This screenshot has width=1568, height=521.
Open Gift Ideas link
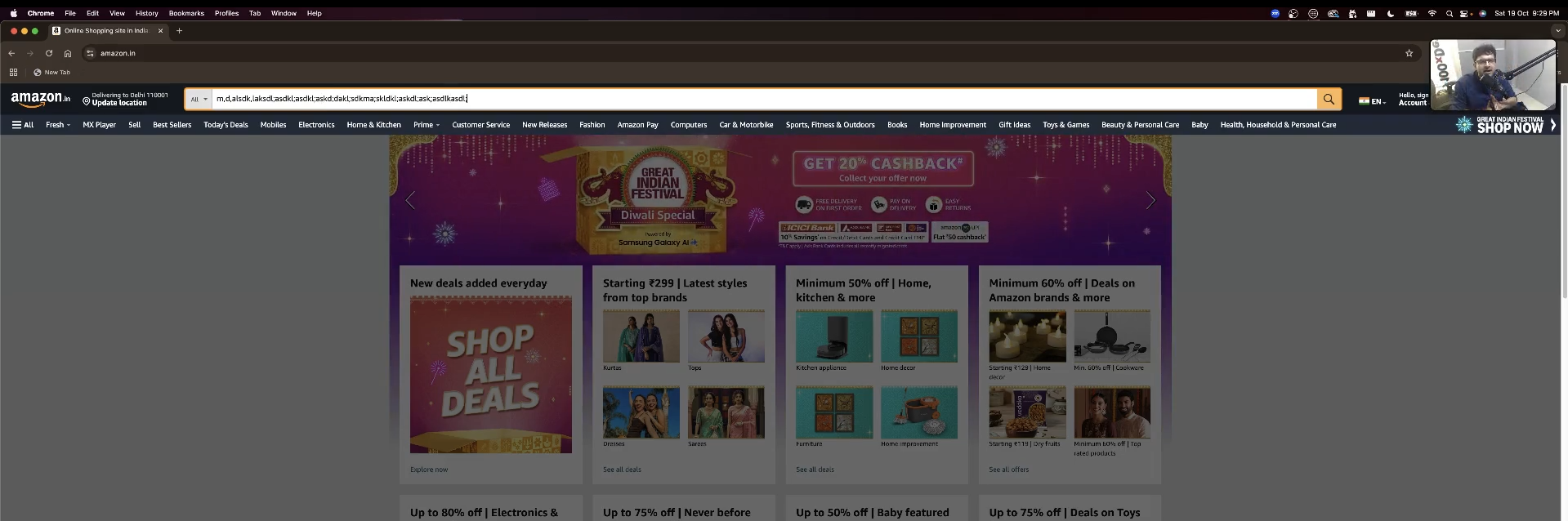pyautogui.click(x=1014, y=125)
